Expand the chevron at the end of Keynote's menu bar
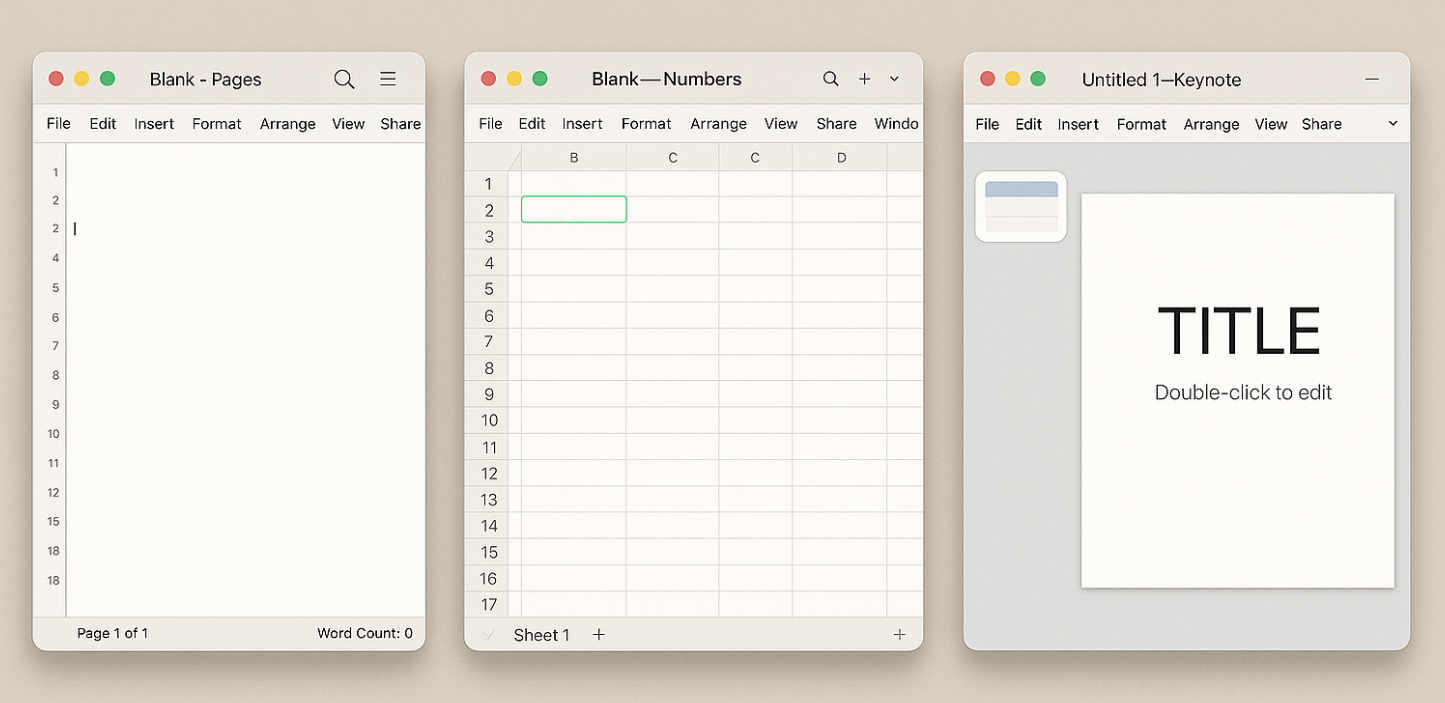Viewport: 1445px width, 703px height. pyautogui.click(x=1393, y=124)
